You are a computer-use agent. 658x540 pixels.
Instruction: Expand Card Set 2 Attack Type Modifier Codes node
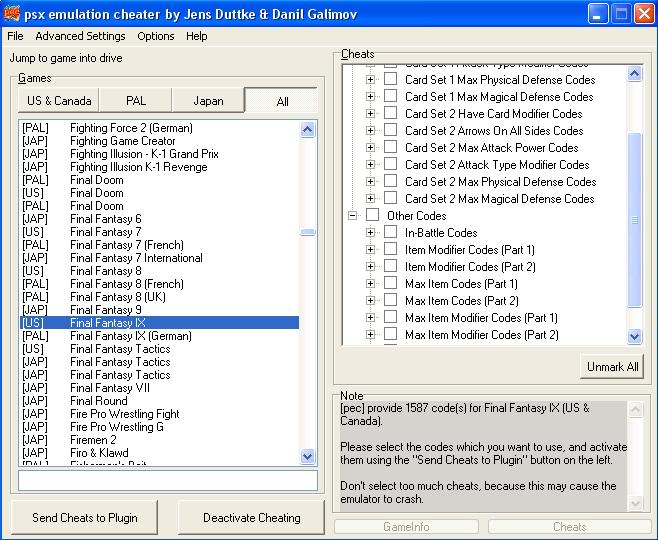point(370,164)
